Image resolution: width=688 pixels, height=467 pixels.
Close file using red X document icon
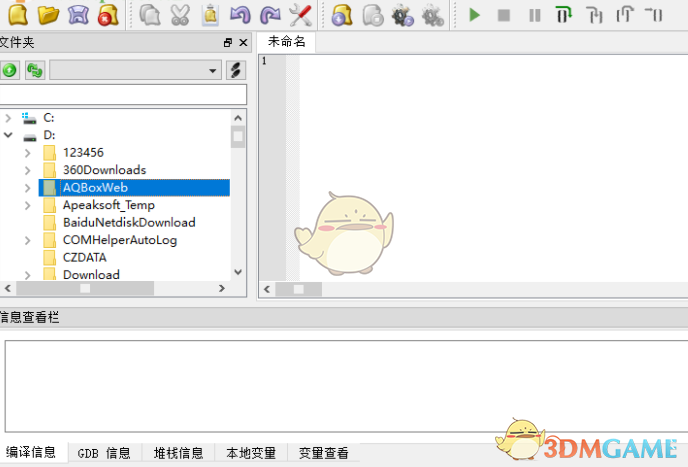(x=108, y=15)
